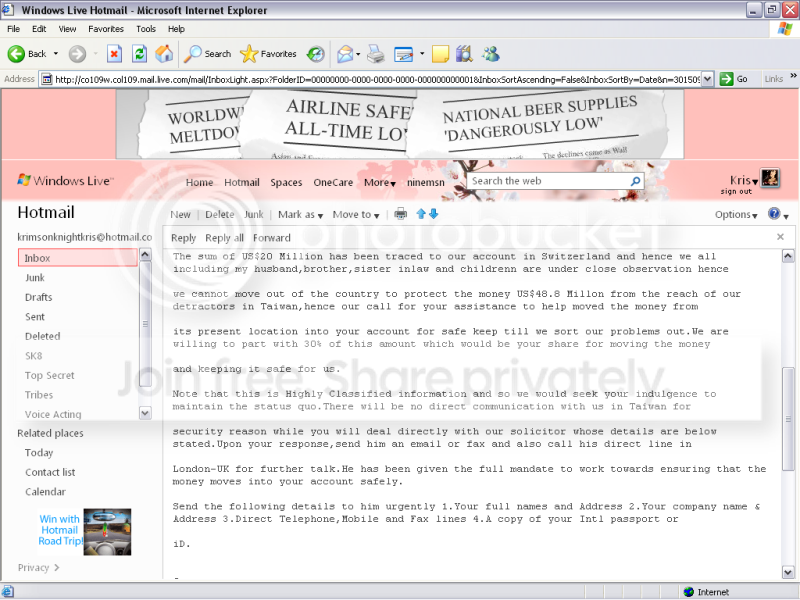Click the blue help question mark icon
This screenshot has height=600, width=800.
pyautogui.click(x=774, y=214)
